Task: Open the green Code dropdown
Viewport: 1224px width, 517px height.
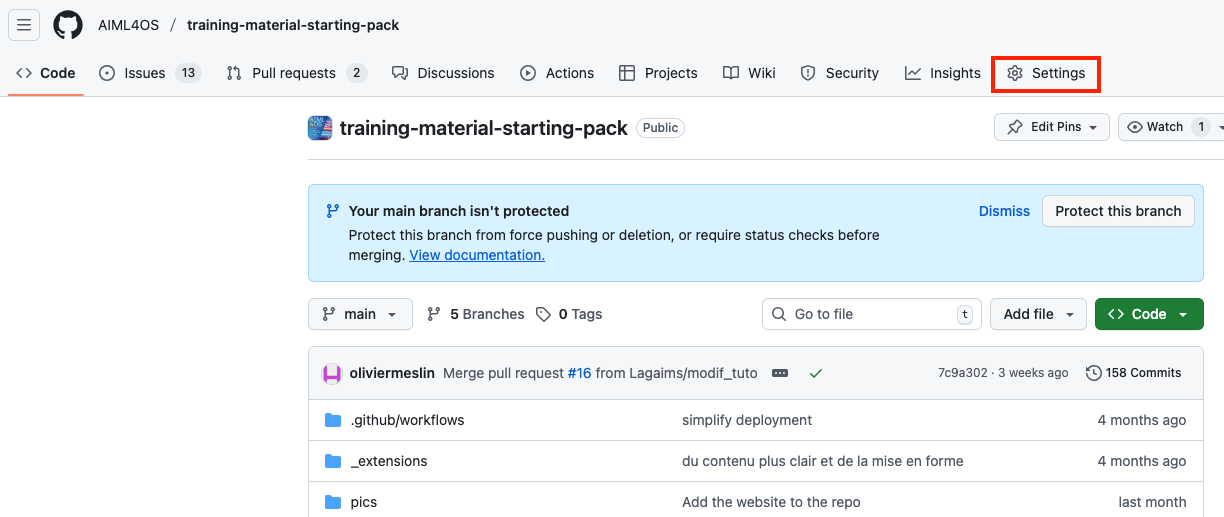Action: (1148, 314)
